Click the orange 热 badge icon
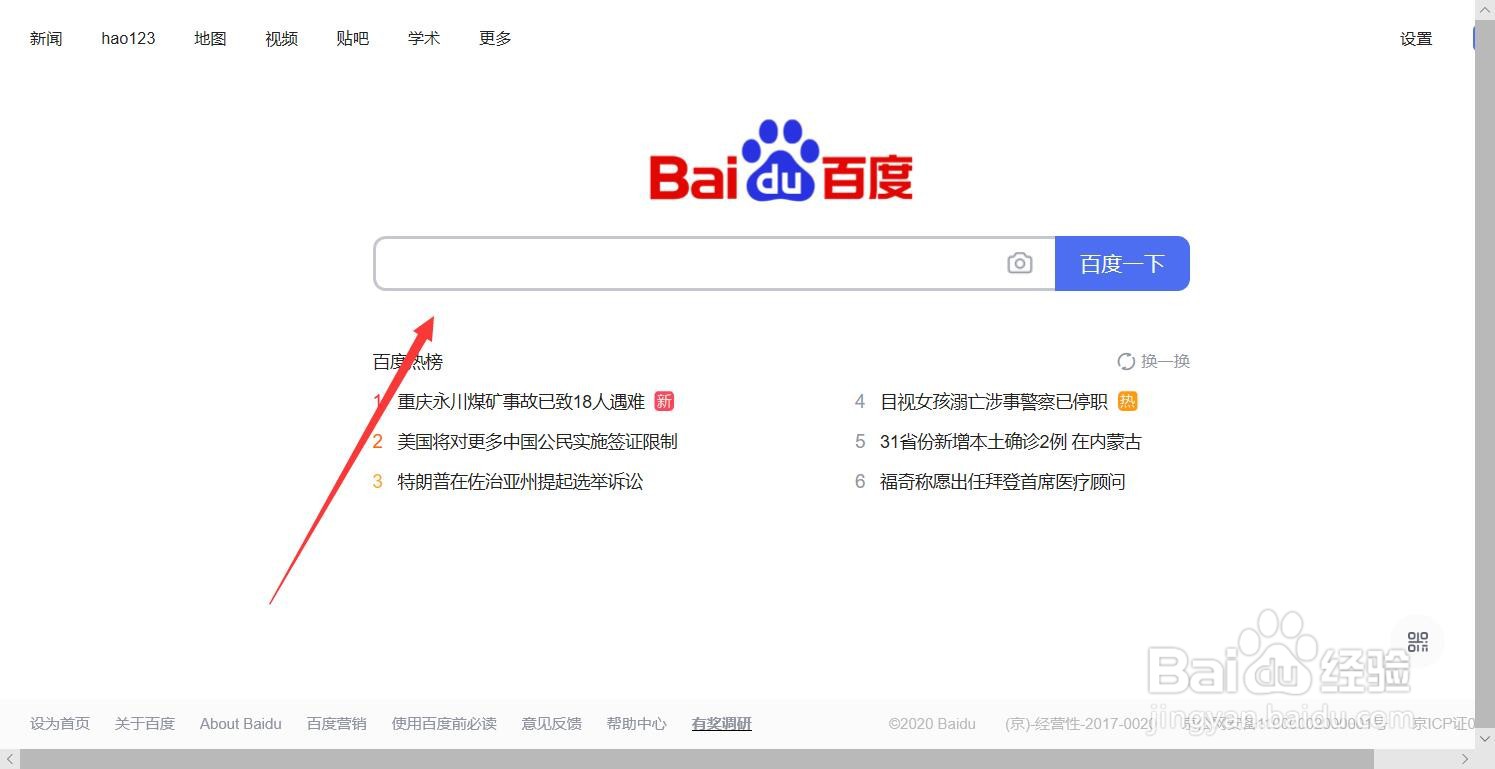 [x=1128, y=401]
